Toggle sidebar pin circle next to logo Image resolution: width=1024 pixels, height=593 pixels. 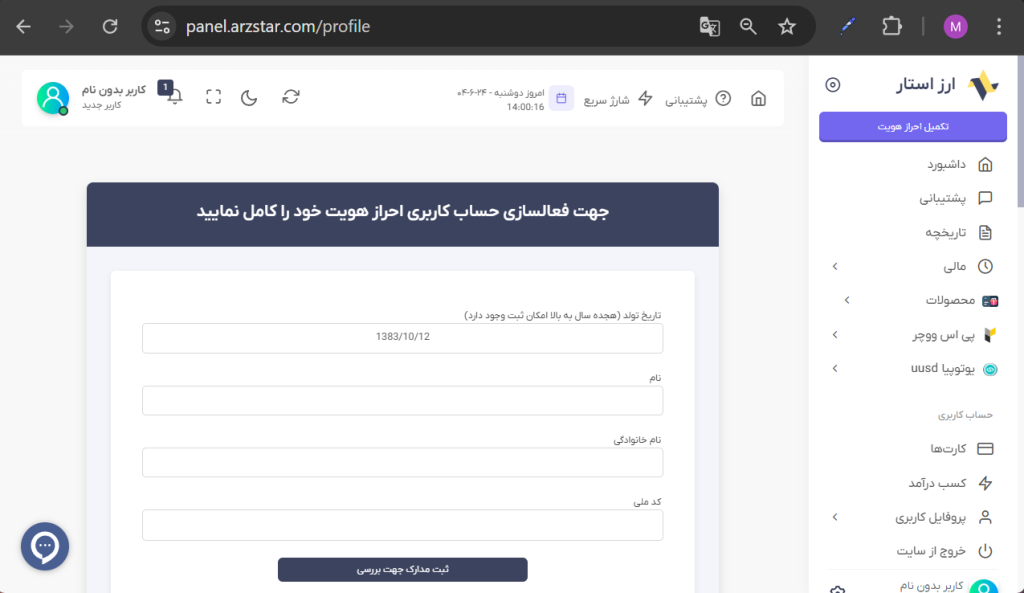coord(833,85)
